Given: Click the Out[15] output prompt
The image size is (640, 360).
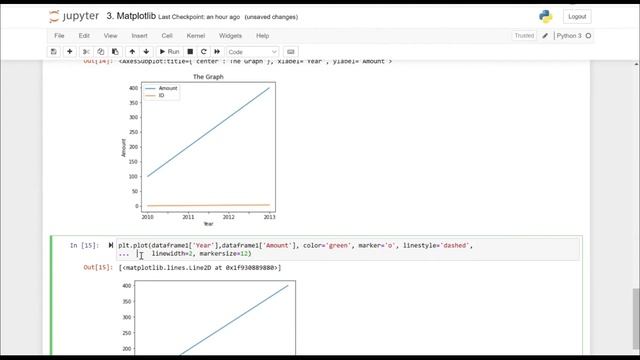Looking at the screenshot, I should point(98,268).
